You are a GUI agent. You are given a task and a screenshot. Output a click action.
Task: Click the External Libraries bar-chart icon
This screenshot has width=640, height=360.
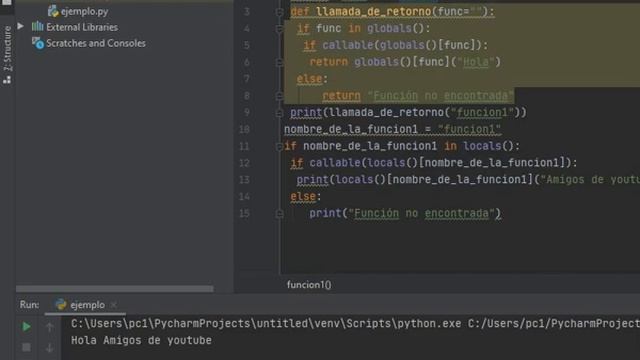point(38,27)
